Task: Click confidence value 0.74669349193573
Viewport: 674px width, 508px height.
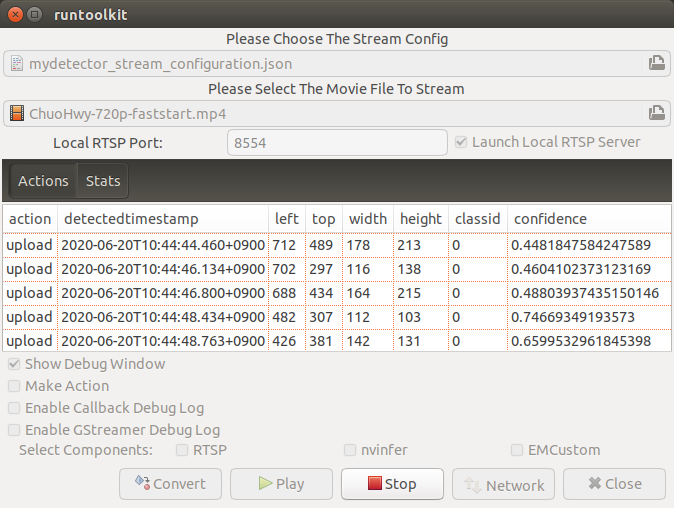Action: [x=573, y=317]
